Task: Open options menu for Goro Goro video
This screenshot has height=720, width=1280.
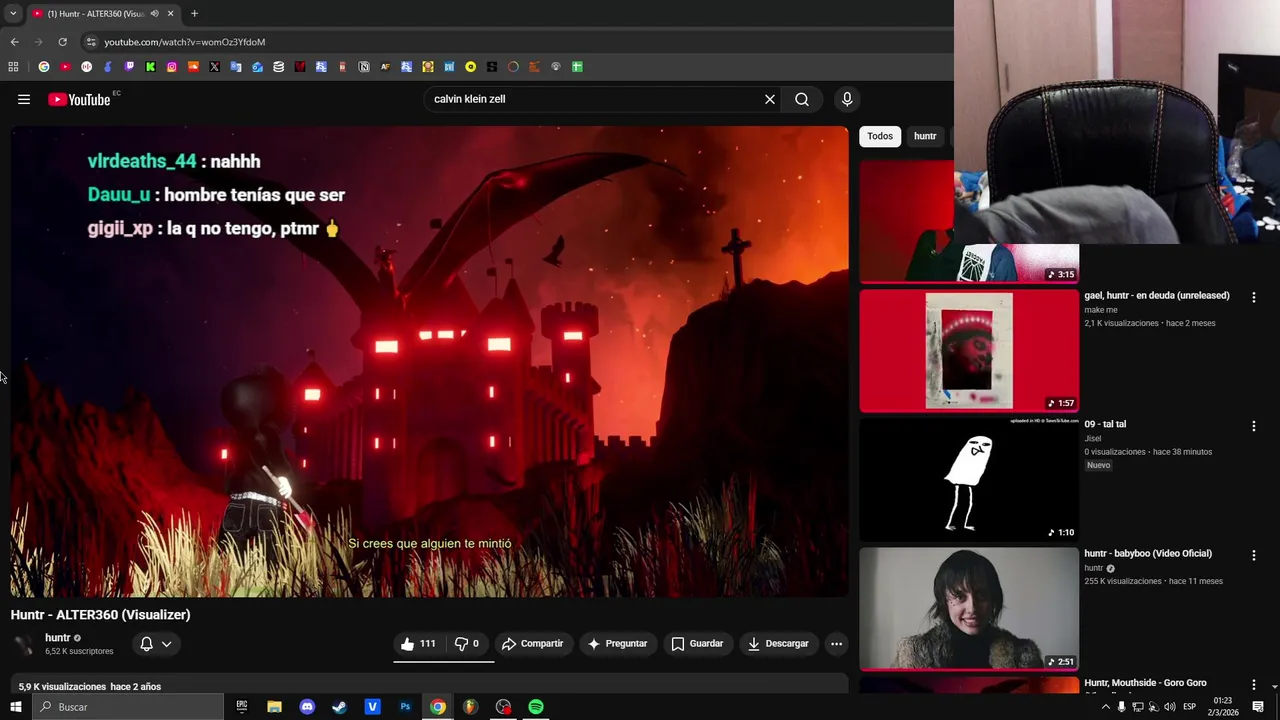Action: coord(1253,685)
